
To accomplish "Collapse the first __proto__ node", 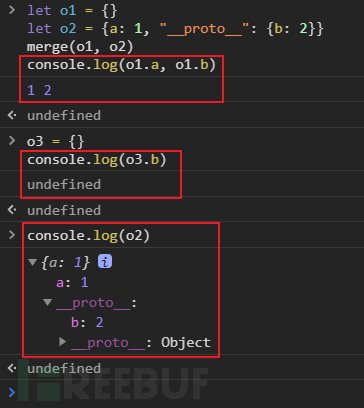I will [x=48, y=302].
